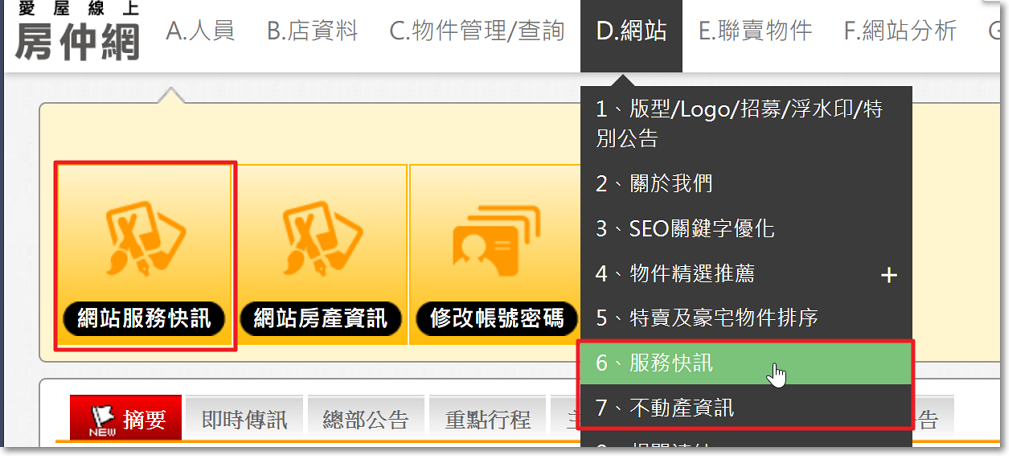
Task: Click the 網站服務快訊 shortcut icon
Action: [x=145, y=256]
